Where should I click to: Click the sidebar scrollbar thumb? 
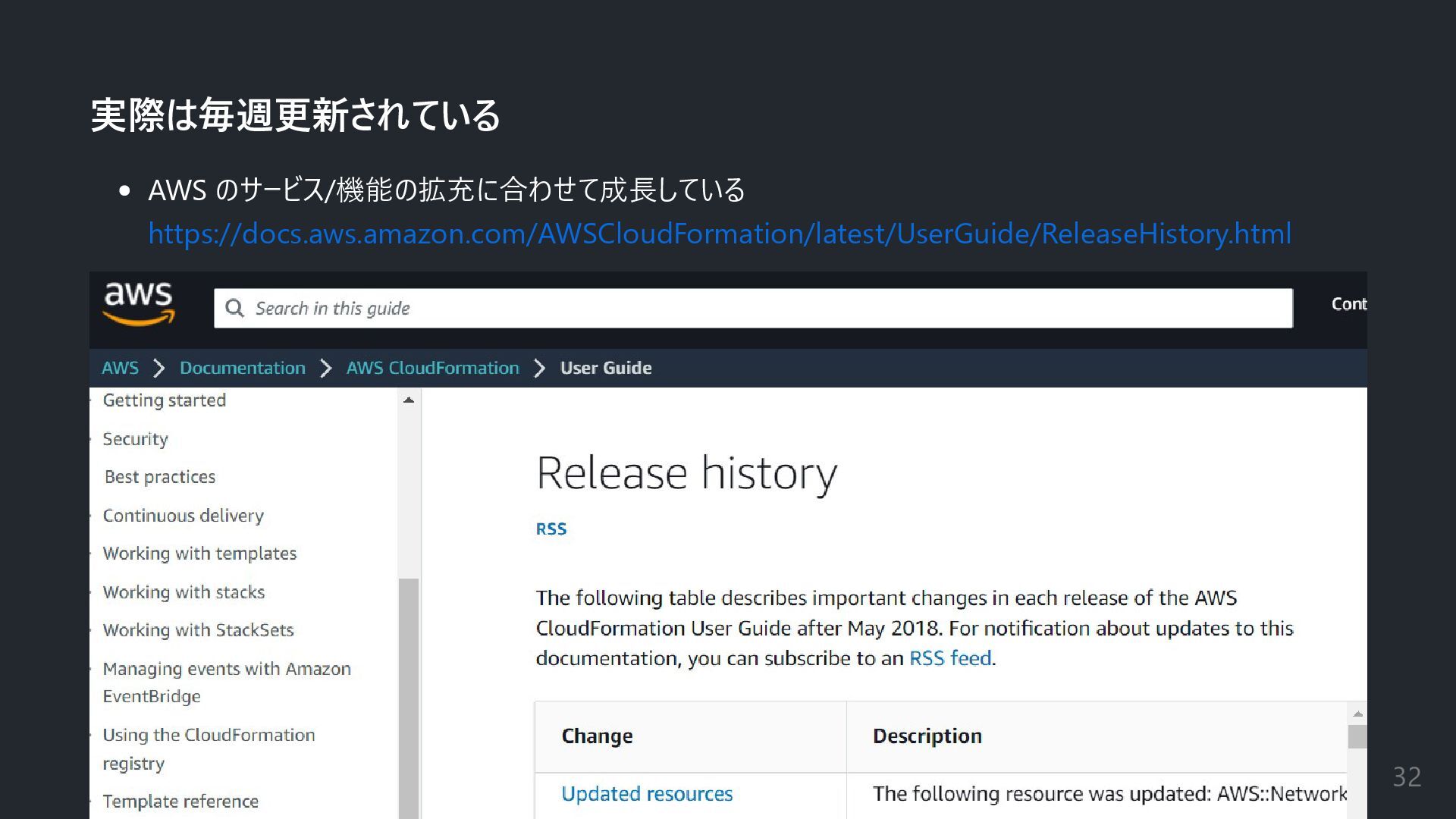pos(409,698)
